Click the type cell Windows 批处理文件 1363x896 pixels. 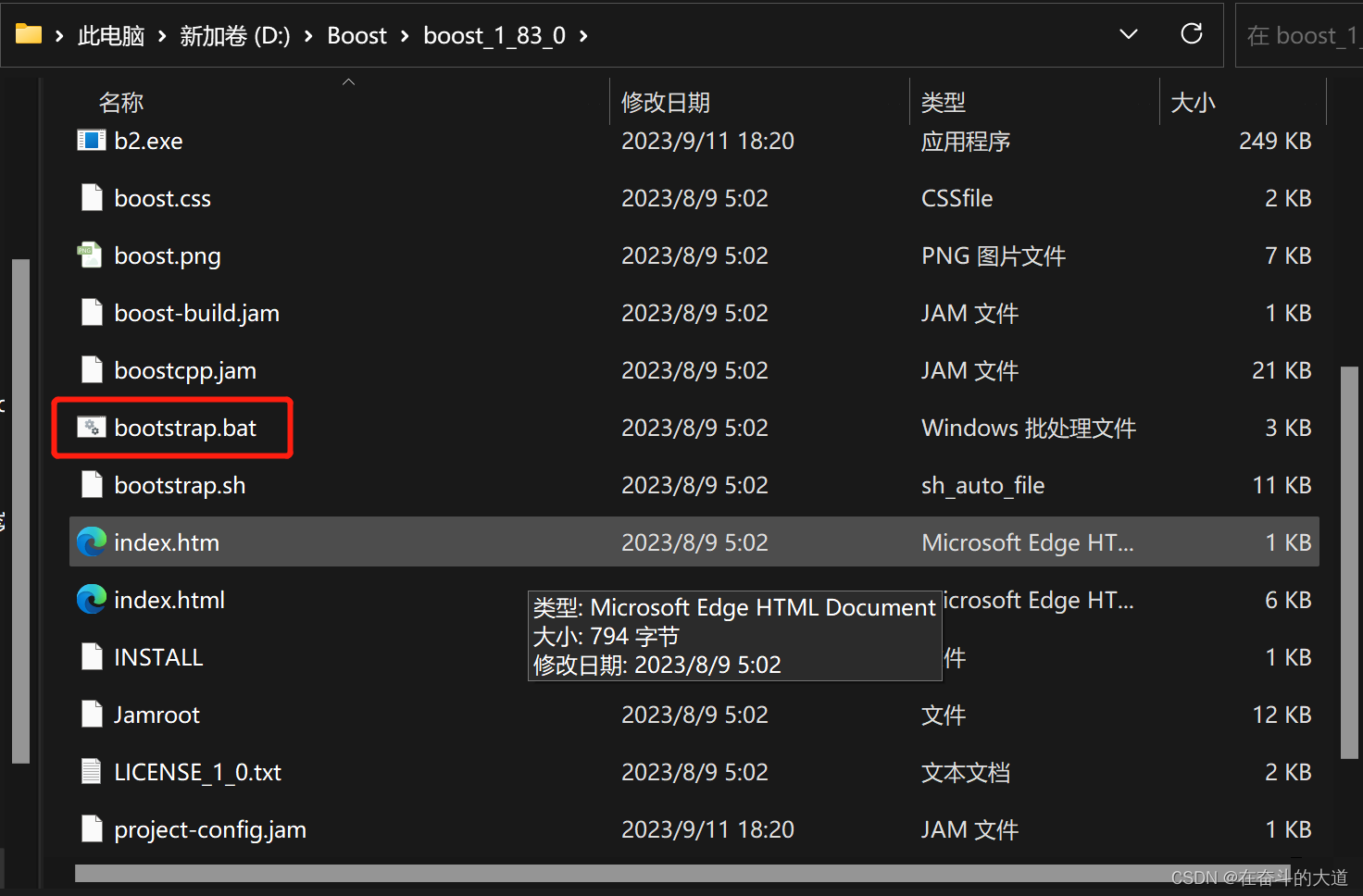[1029, 428]
